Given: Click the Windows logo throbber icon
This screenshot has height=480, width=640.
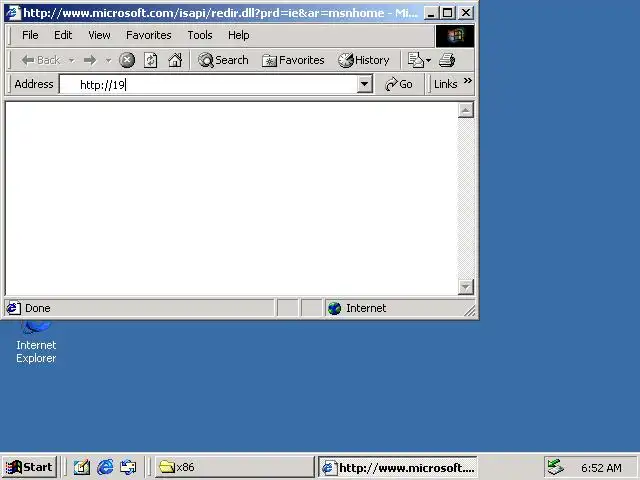Looking at the screenshot, I should coord(455,36).
